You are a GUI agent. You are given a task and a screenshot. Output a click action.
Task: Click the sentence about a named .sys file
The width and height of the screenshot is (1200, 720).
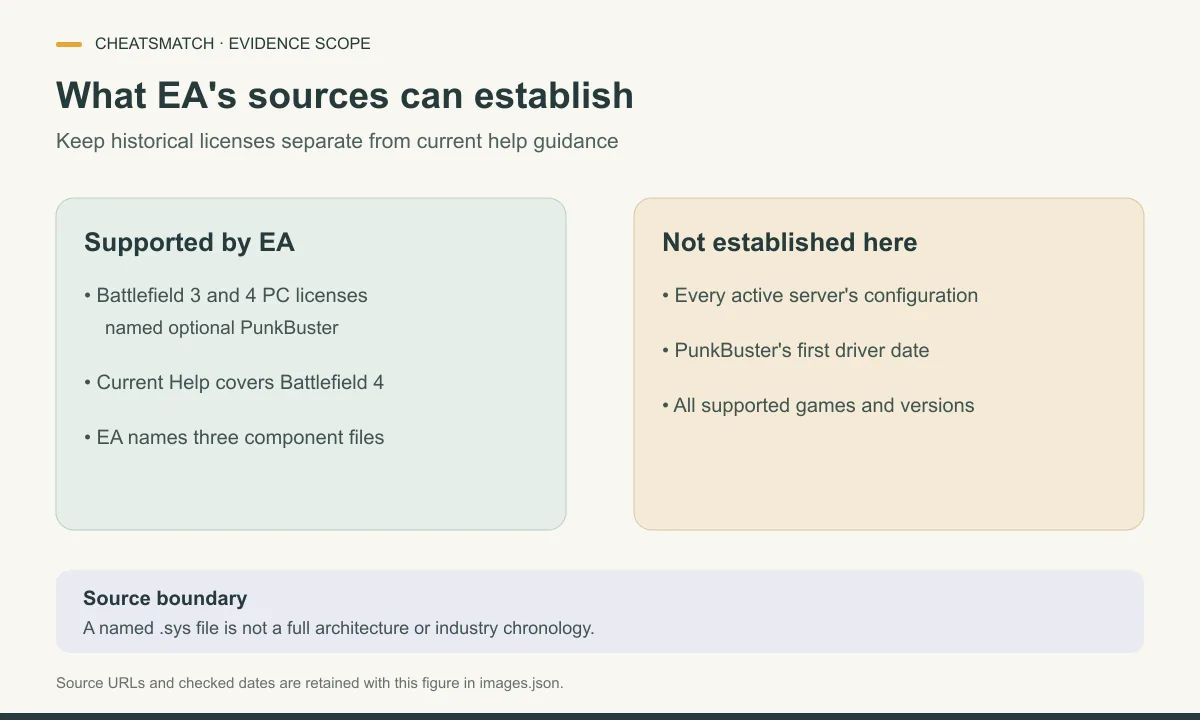pos(339,629)
